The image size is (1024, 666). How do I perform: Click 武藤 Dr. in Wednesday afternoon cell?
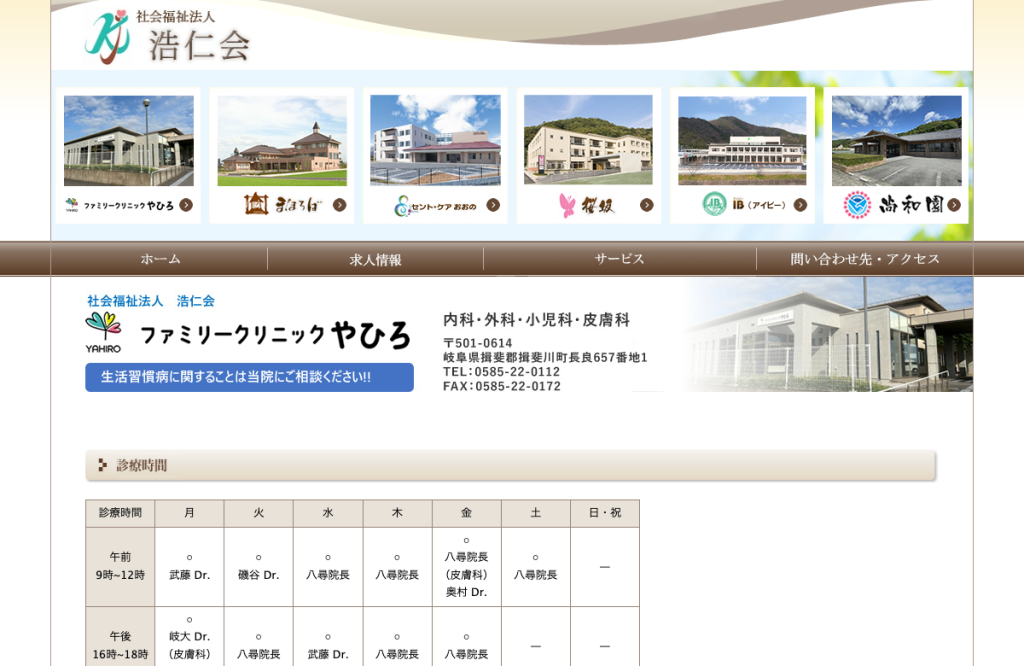pos(328,654)
